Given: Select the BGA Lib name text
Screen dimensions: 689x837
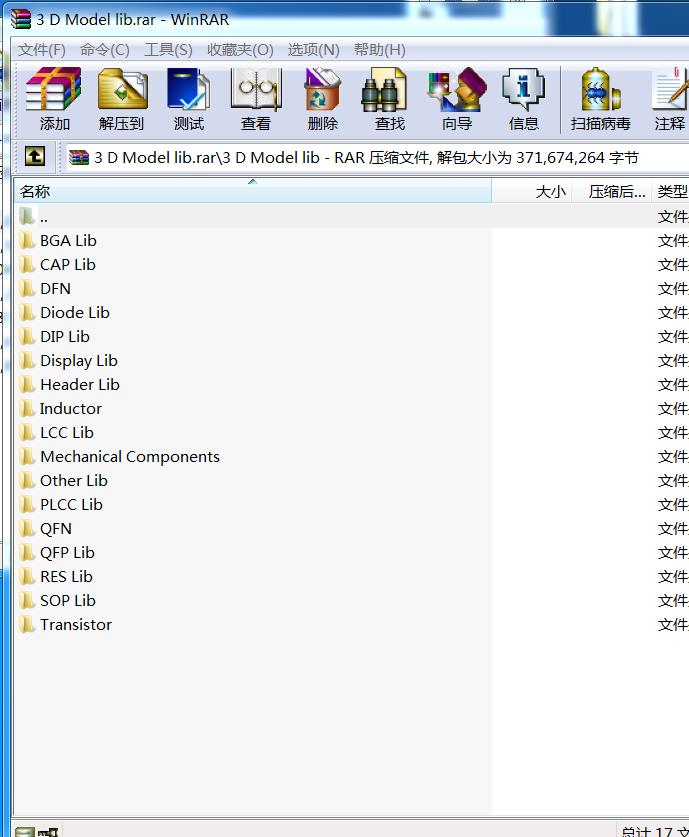Looking at the screenshot, I should (x=68, y=241).
